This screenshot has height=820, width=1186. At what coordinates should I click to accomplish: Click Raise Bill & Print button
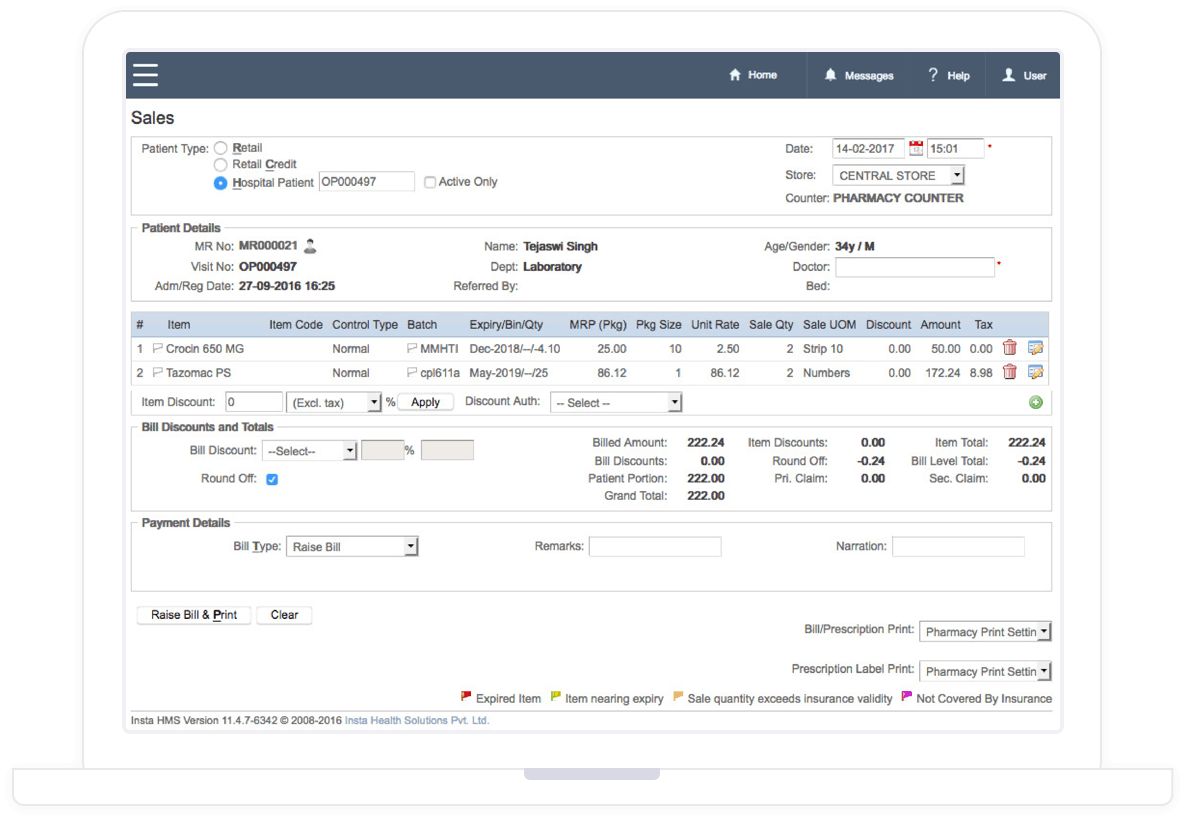(194, 615)
